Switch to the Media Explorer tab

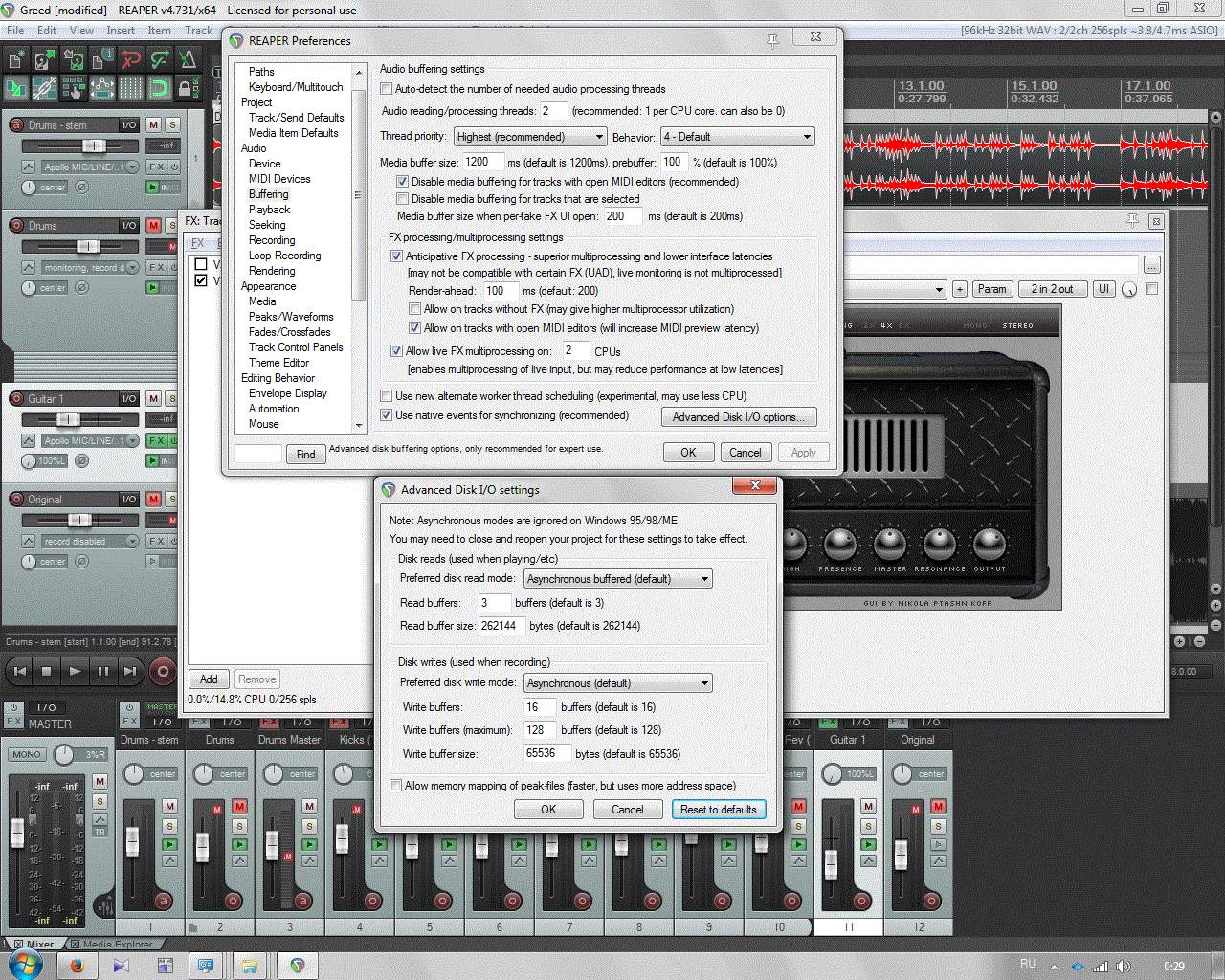click(117, 944)
